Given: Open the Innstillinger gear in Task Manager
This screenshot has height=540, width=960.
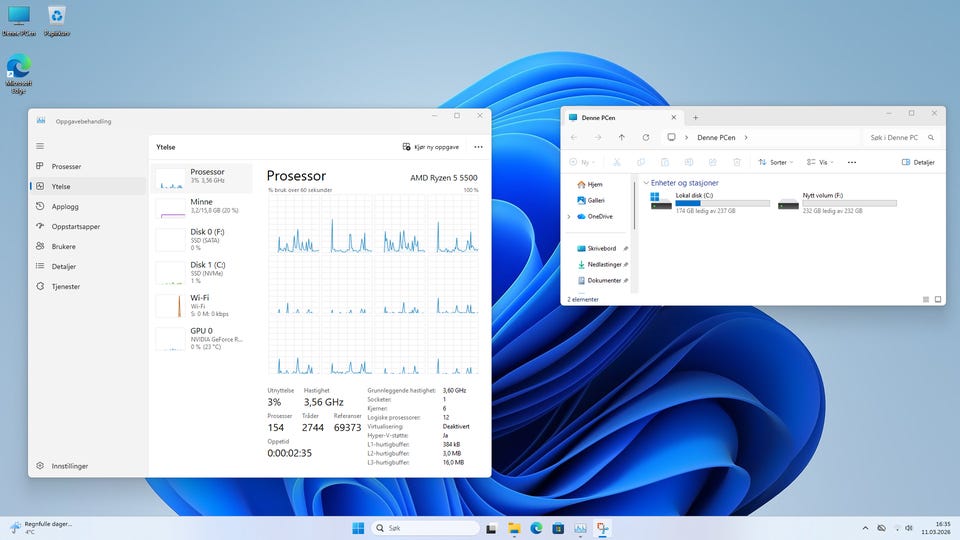Looking at the screenshot, I should coord(40,466).
